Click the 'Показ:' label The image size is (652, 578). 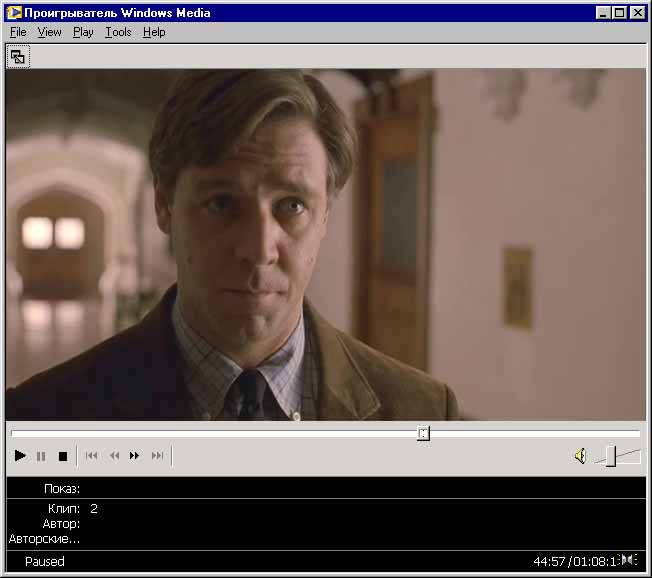(62, 489)
